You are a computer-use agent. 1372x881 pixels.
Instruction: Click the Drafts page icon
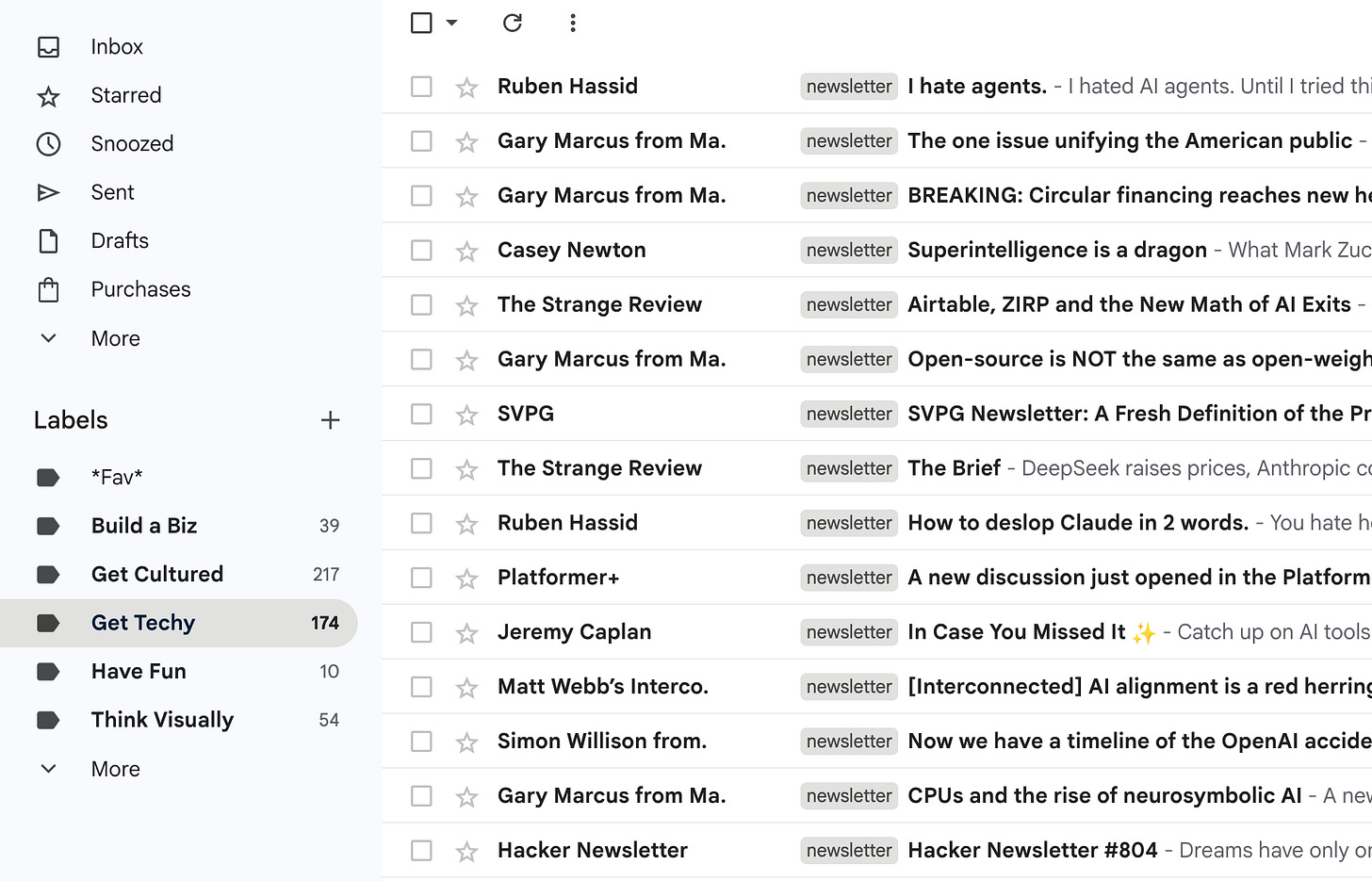pyautogui.click(x=48, y=241)
